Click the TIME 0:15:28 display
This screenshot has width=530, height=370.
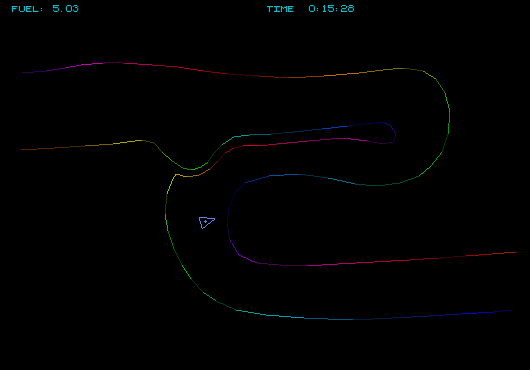click(310, 9)
